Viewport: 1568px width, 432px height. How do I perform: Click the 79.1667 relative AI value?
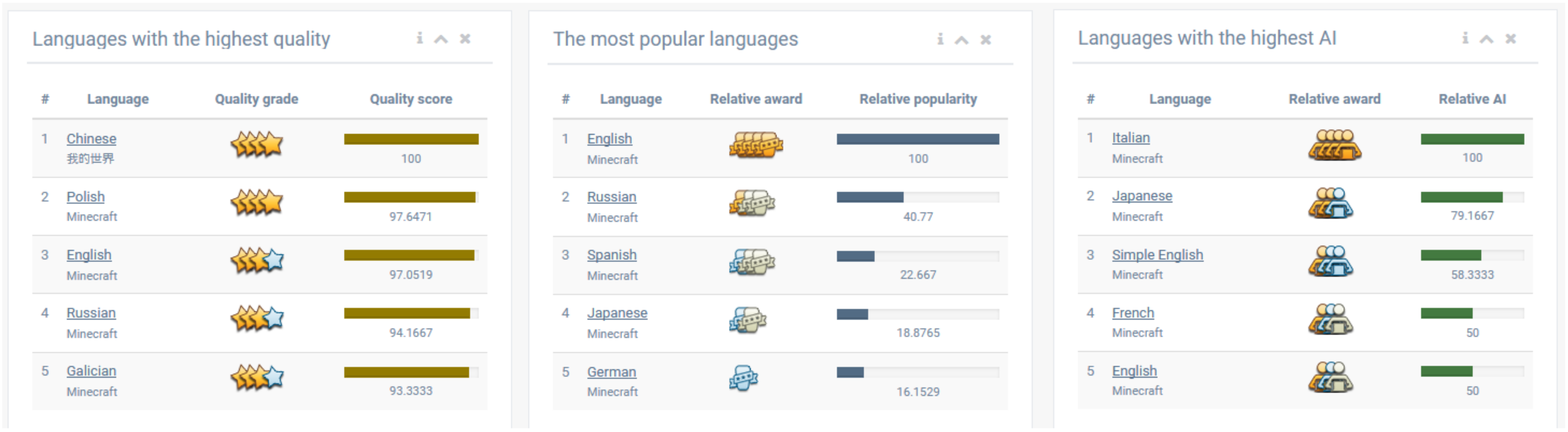1472,216
